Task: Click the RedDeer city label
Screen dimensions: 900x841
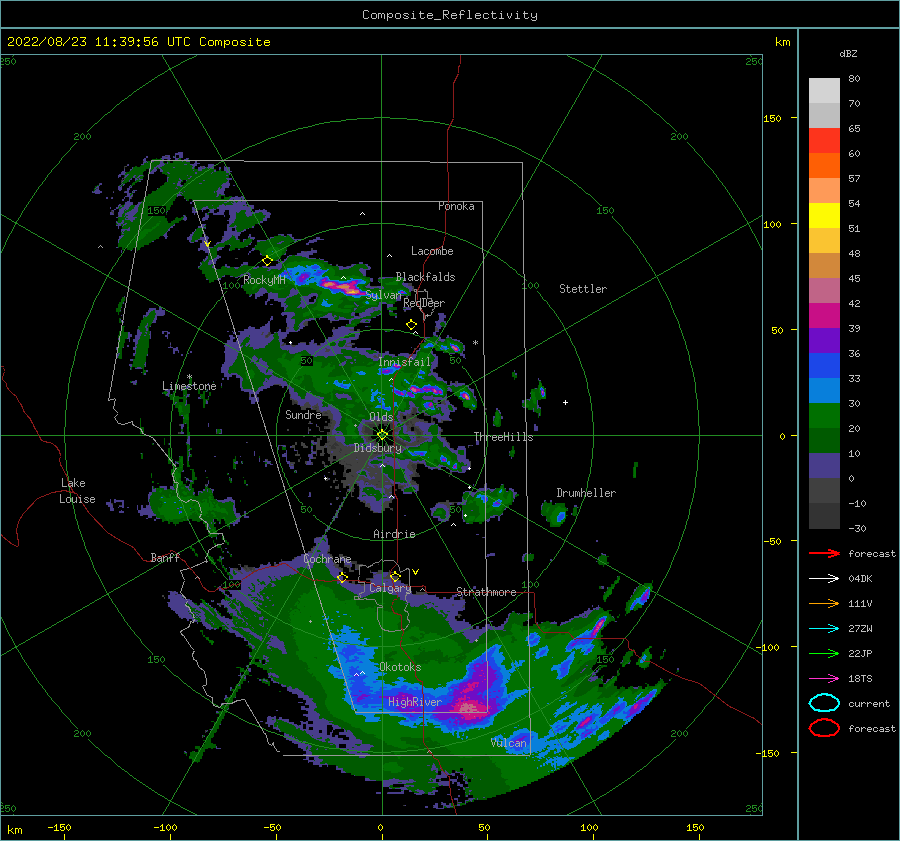Action: tap(424, 303)
